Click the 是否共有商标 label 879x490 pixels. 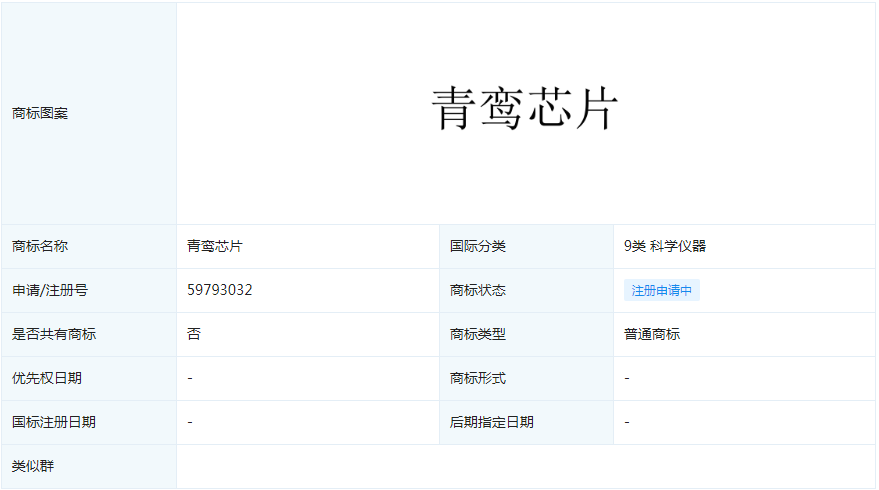click(54, 334)
